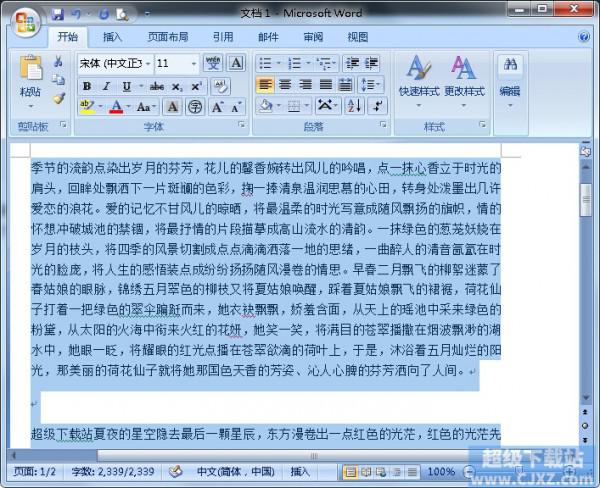Open highlight color dropdown arrow
The image size is (600, 488).
(101, 106)
